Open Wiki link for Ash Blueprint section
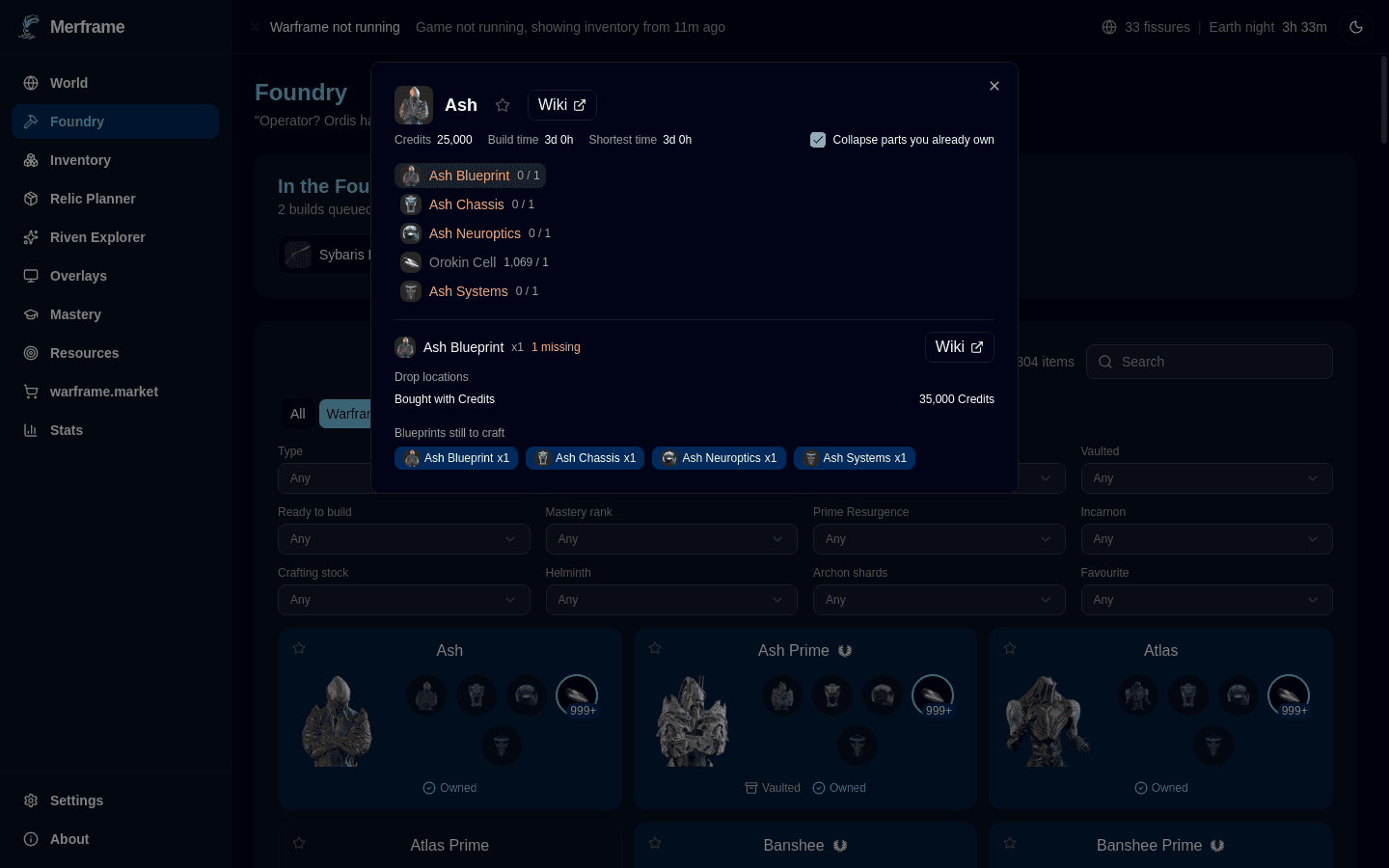Viewport: 1389px width, 868px height. pyautogui.click(x=960, y=347)
